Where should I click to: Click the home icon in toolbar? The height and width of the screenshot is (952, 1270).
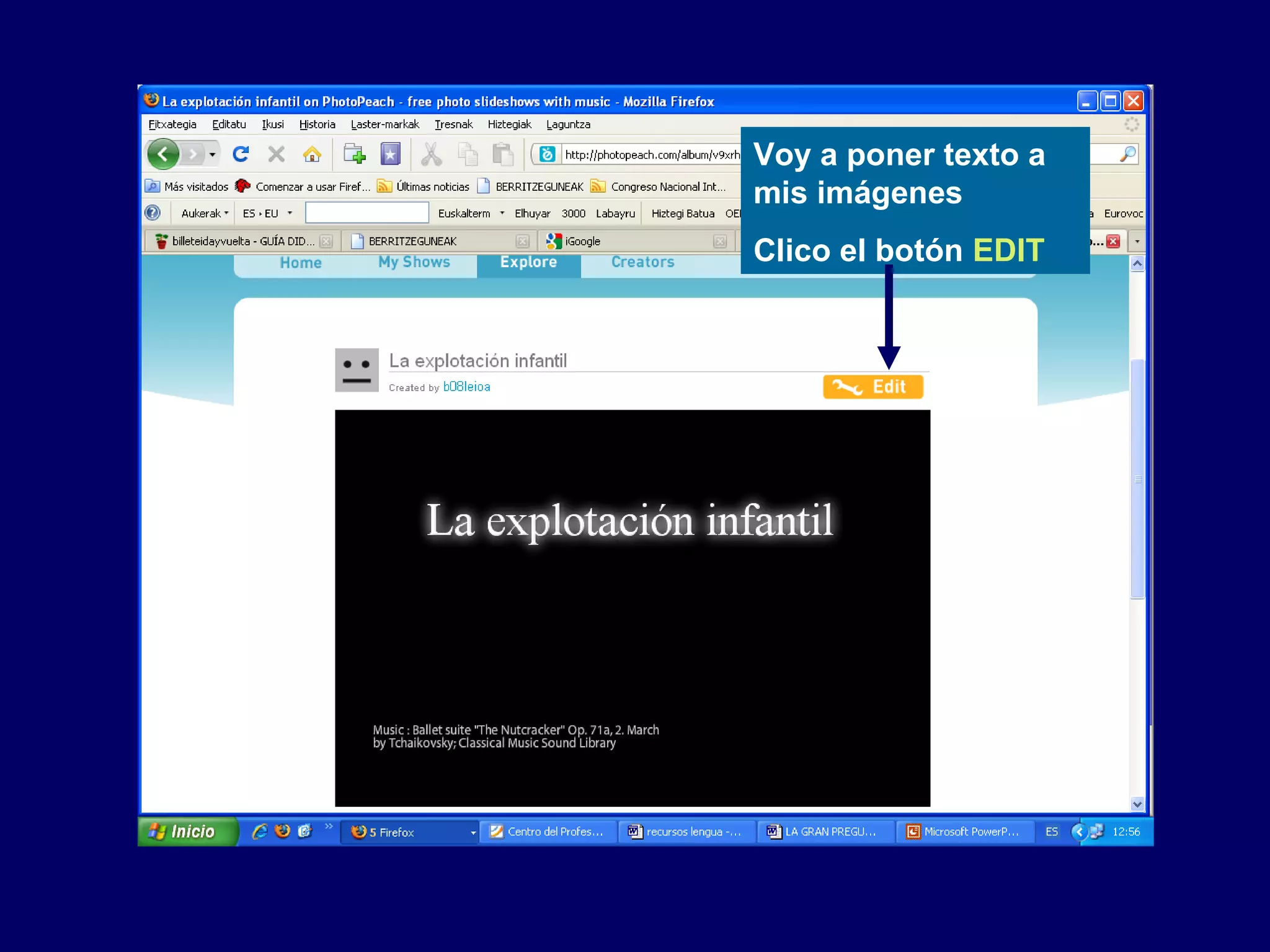312,154
